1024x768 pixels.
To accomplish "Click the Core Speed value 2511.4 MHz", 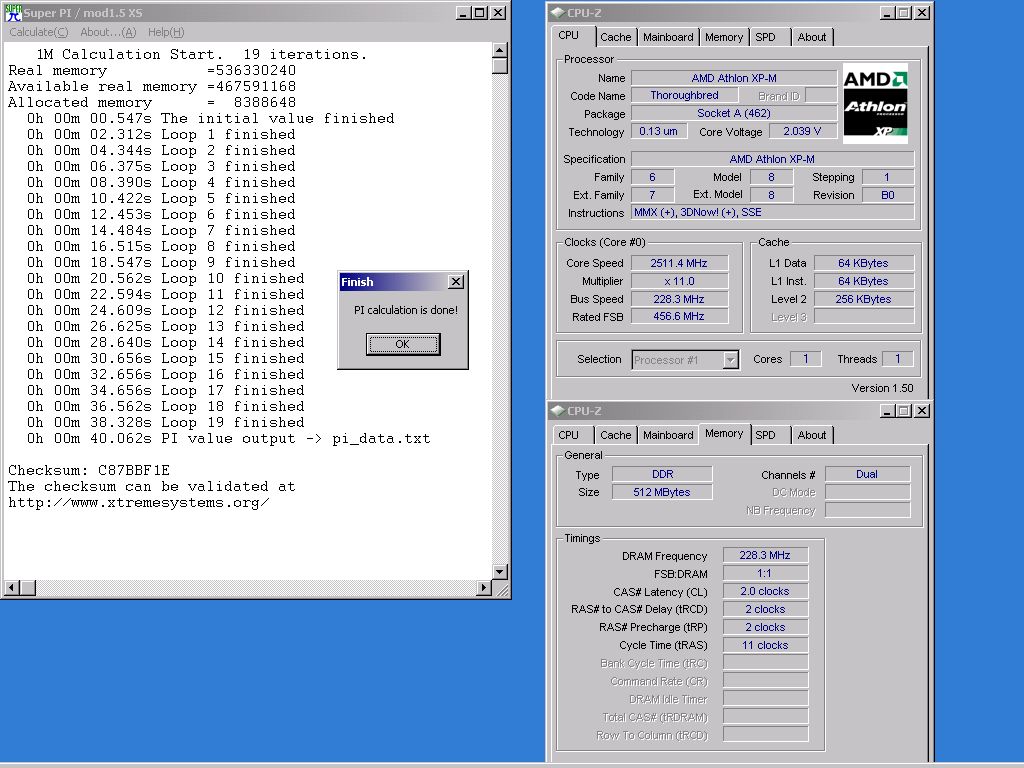I will [679, 263].
